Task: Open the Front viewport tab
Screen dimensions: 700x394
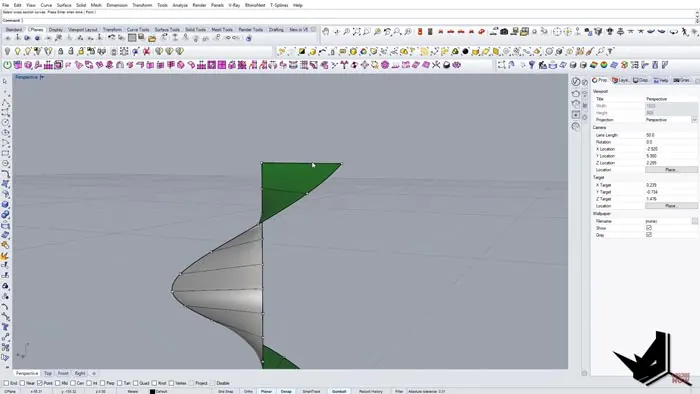Action: coord(63,373)
